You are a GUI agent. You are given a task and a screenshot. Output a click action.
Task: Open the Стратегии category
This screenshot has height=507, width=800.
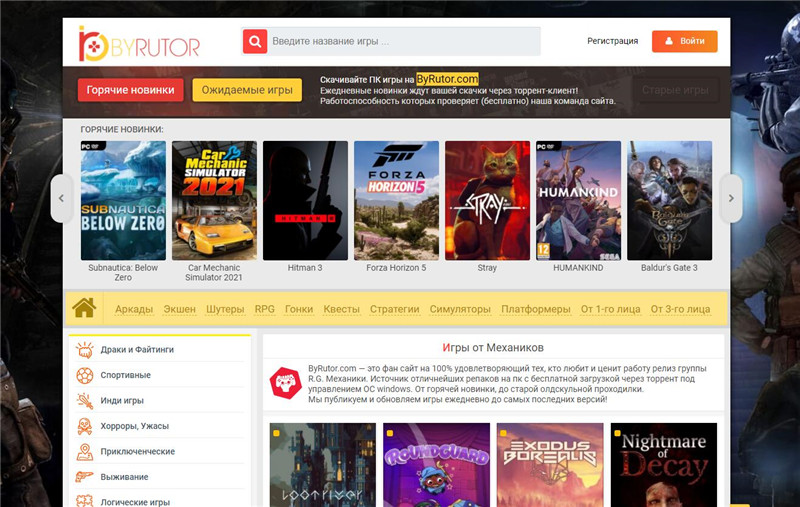394,309
